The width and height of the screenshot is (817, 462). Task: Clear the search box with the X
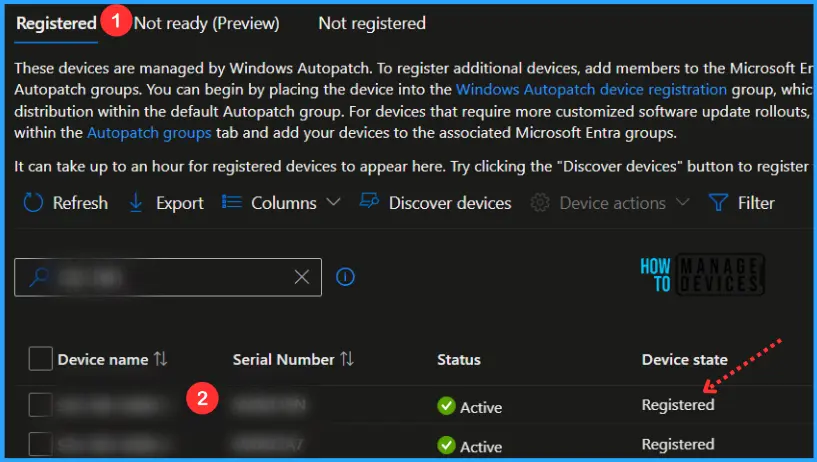pyautogui.click(x=302, y=277)
